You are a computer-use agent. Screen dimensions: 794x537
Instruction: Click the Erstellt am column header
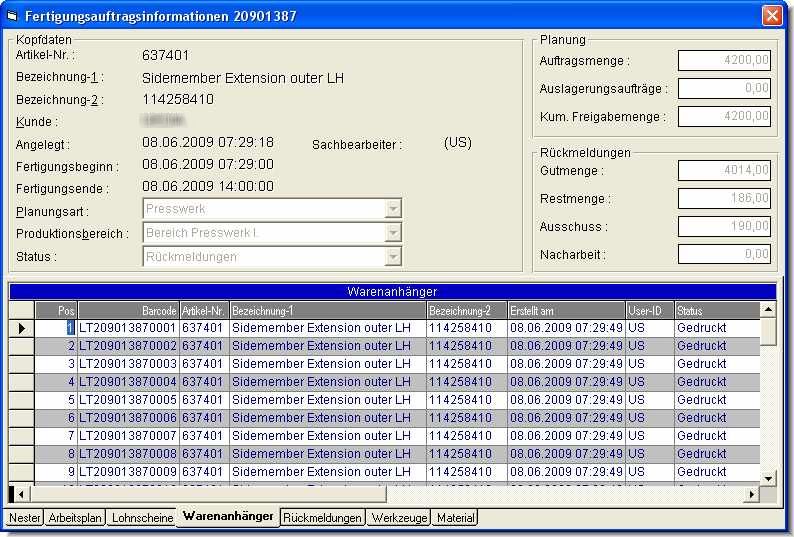(565, 310)
